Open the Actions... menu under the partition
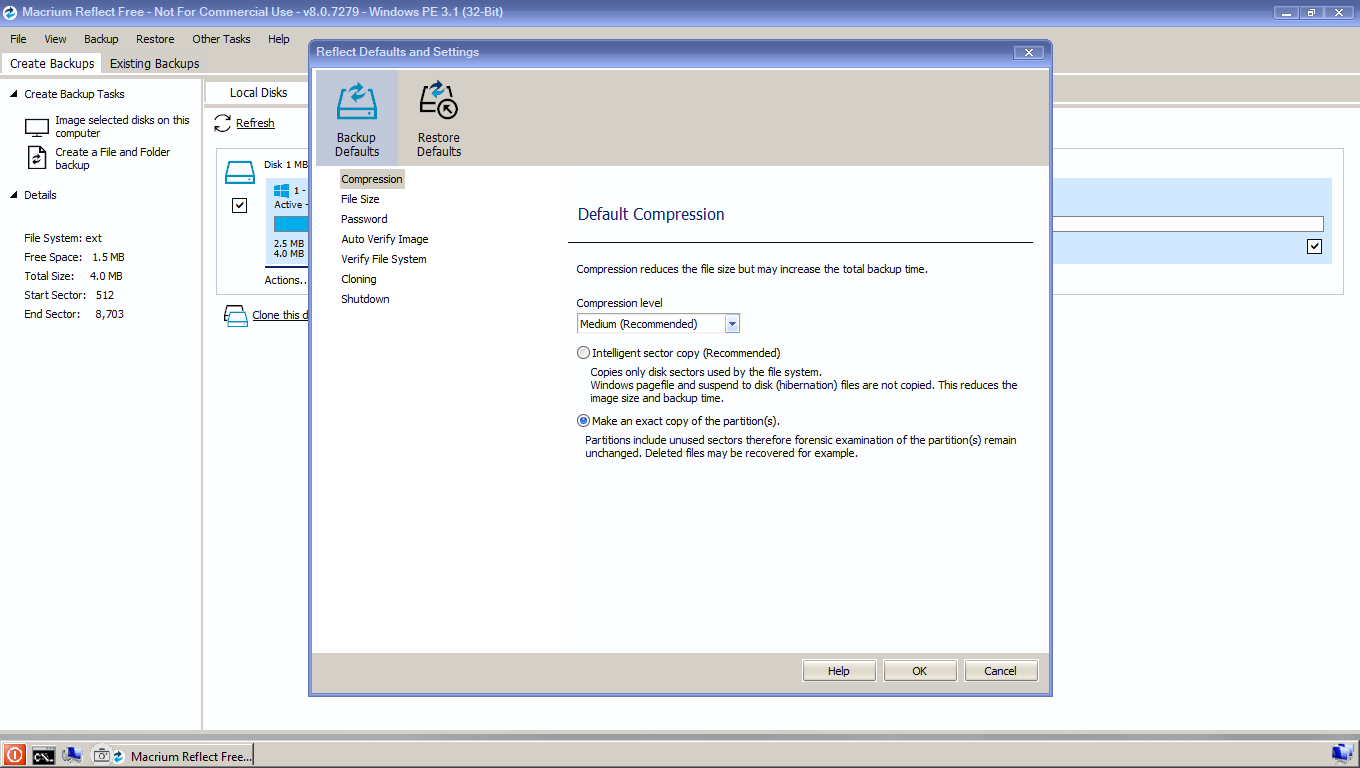 point(285,280)
